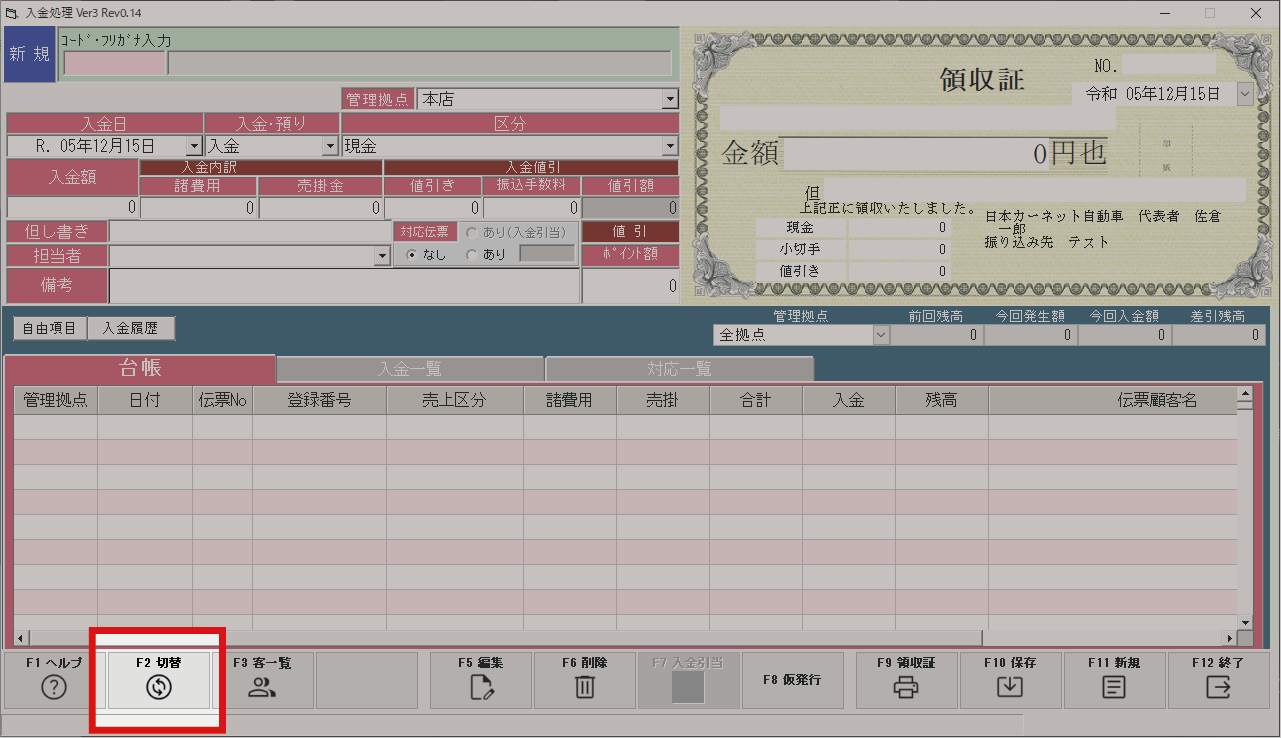This screenshot has width=1281, height=738.
Task: Click the app icon in title bar
Action: tap(12, 13)
